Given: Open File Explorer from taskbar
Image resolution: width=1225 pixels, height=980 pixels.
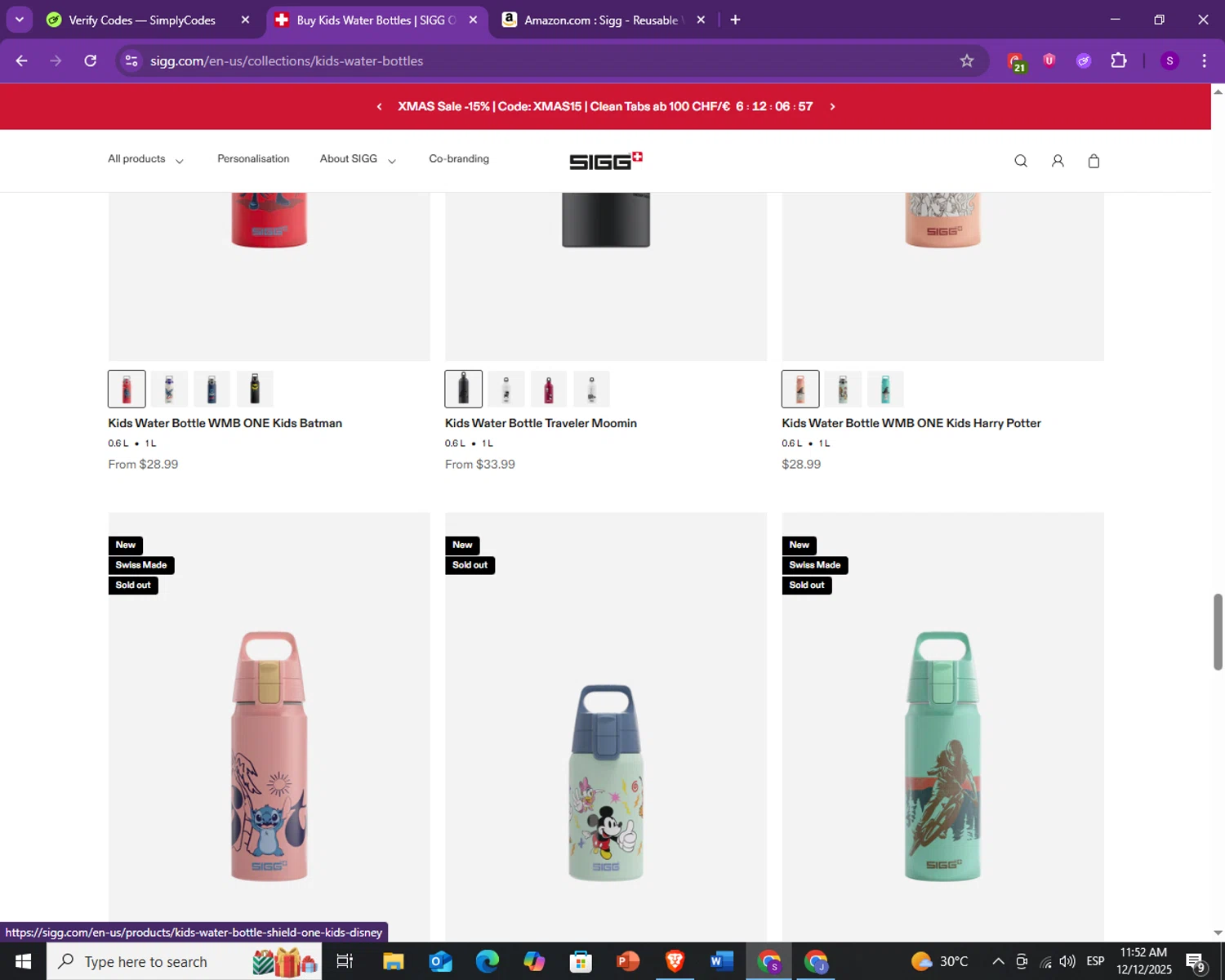Looking at the screenshot, I should click(394, 961).
